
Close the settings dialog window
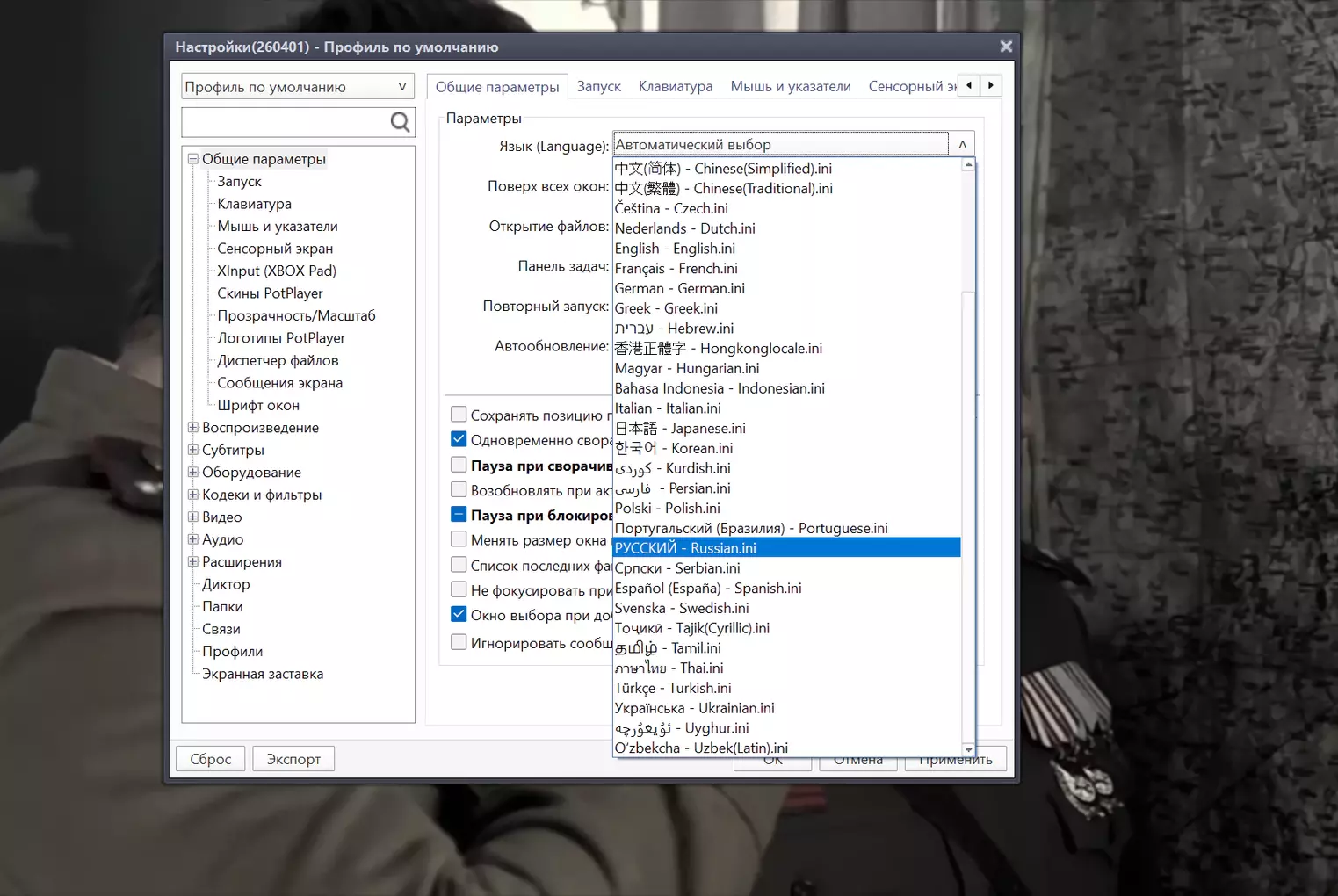pyautogui.click(x=1006, y=47)
